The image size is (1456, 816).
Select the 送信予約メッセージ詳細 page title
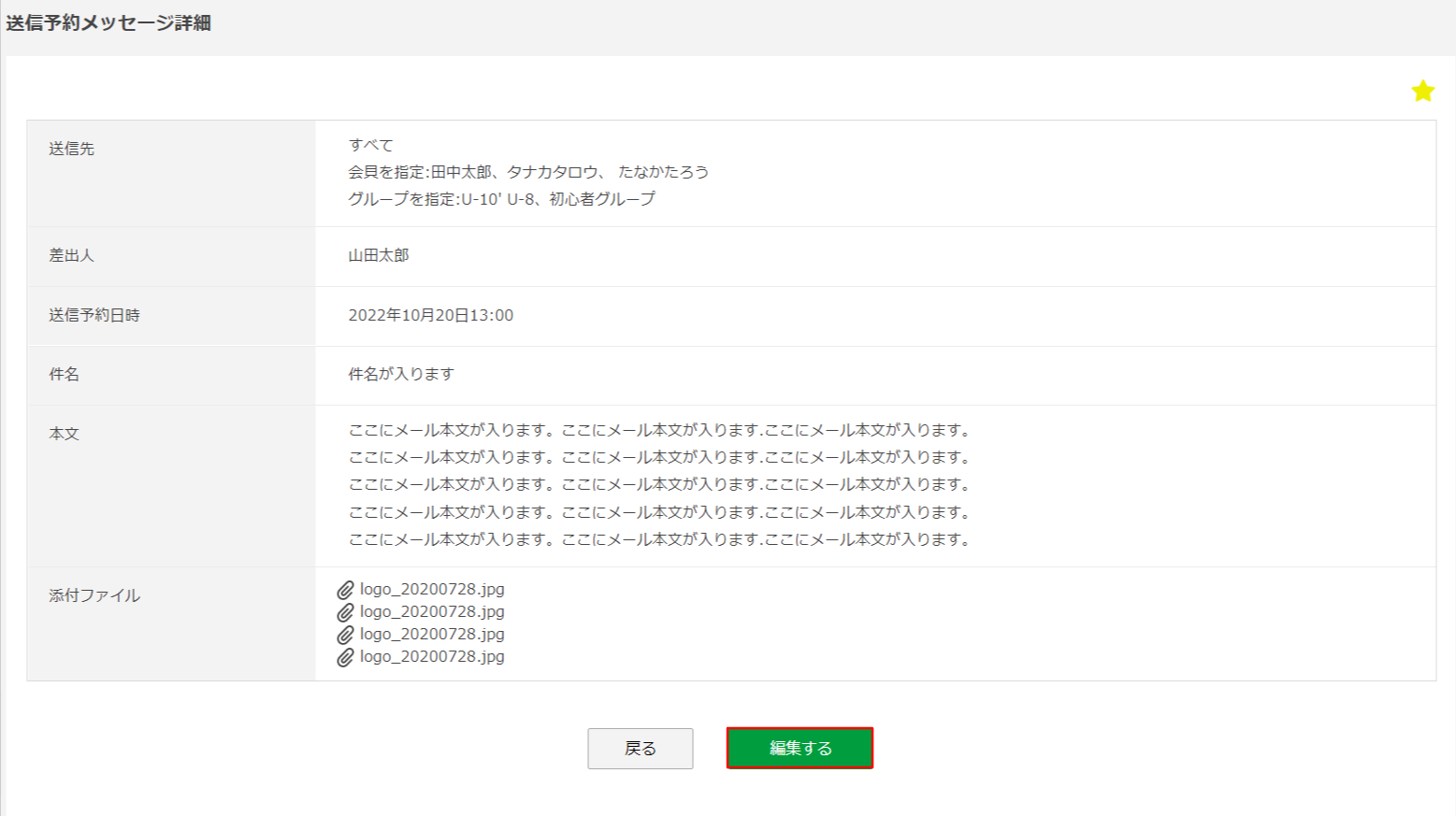pos(108,22)
